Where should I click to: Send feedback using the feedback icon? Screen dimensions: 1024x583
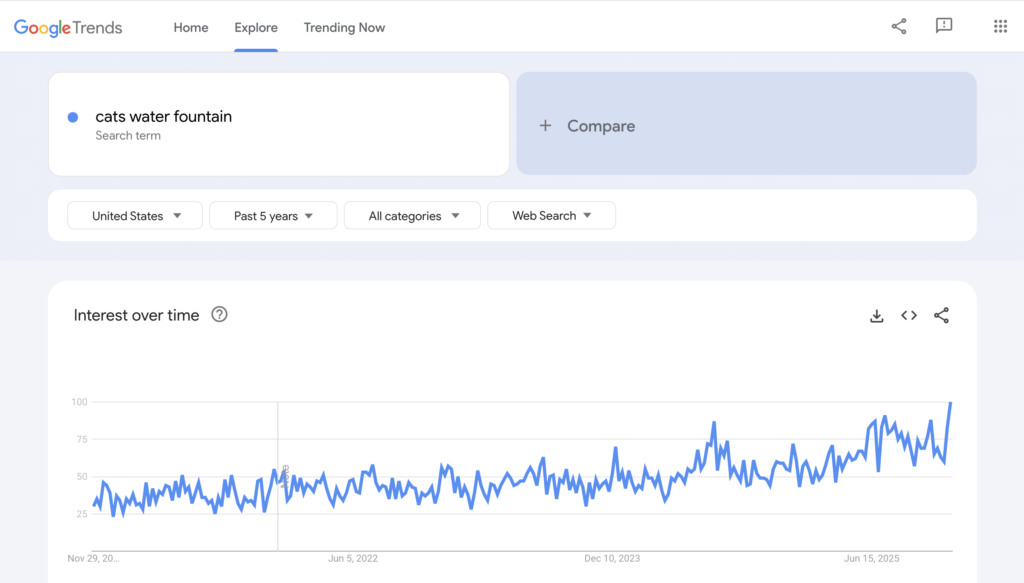click(x=944, y=27)
